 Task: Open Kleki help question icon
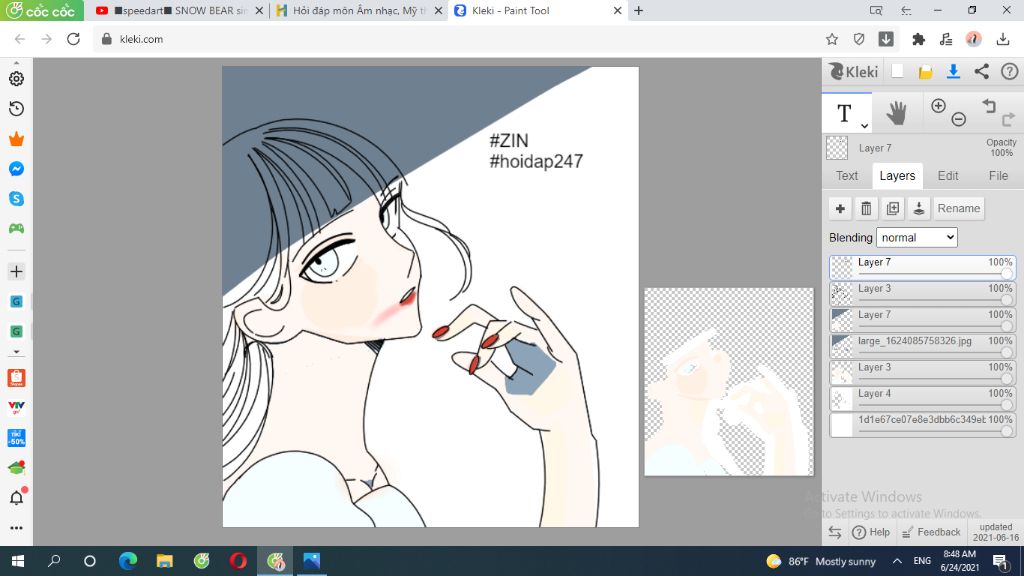click(1010, 71)
